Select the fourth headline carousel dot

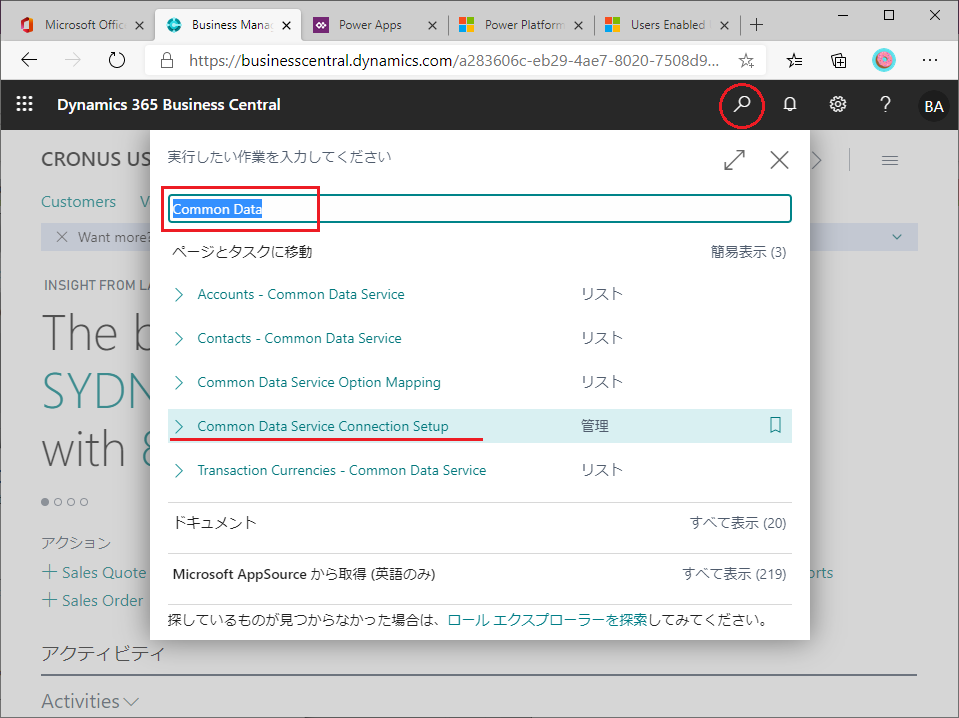tap(84, 502)
